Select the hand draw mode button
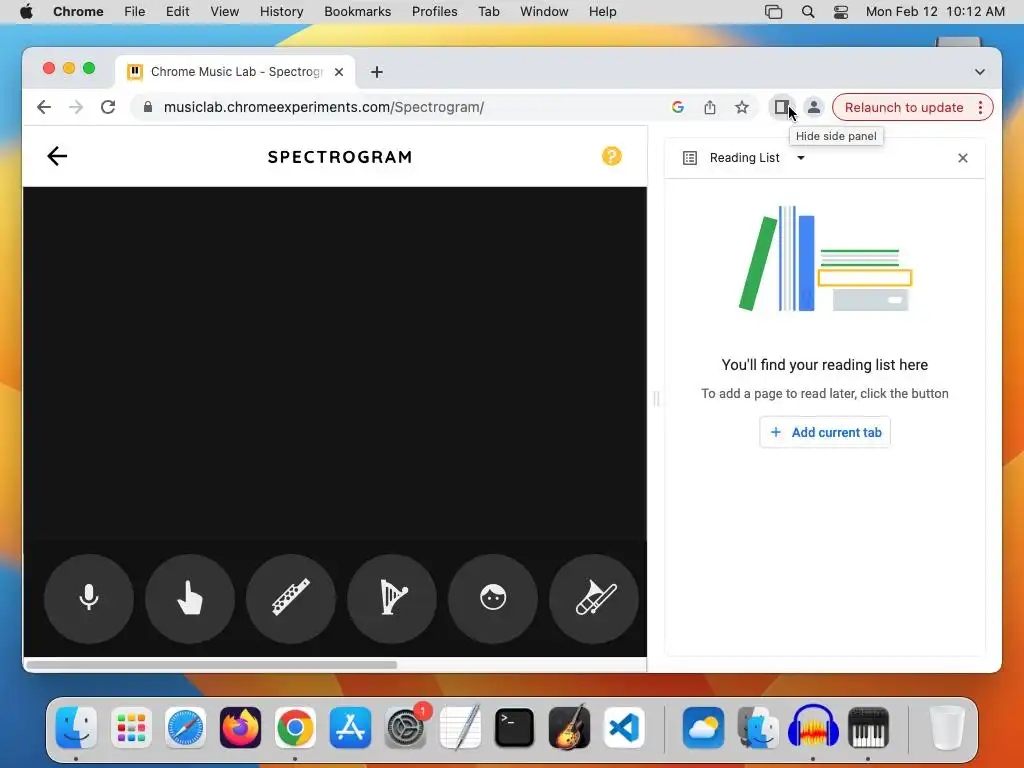 pyautogui.click(x=189, y=598)
